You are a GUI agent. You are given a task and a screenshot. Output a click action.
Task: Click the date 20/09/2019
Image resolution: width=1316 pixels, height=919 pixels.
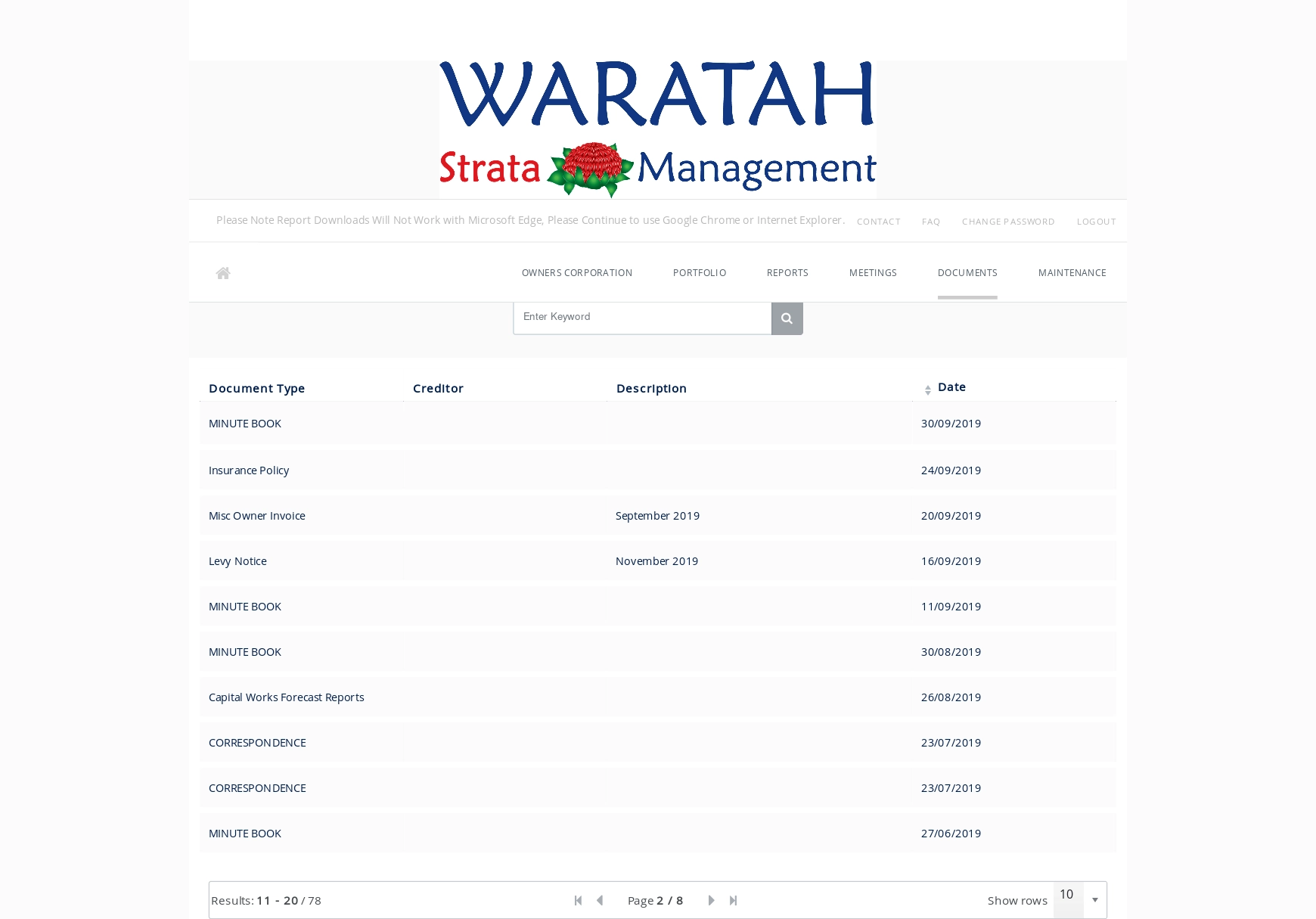(951, 516)
